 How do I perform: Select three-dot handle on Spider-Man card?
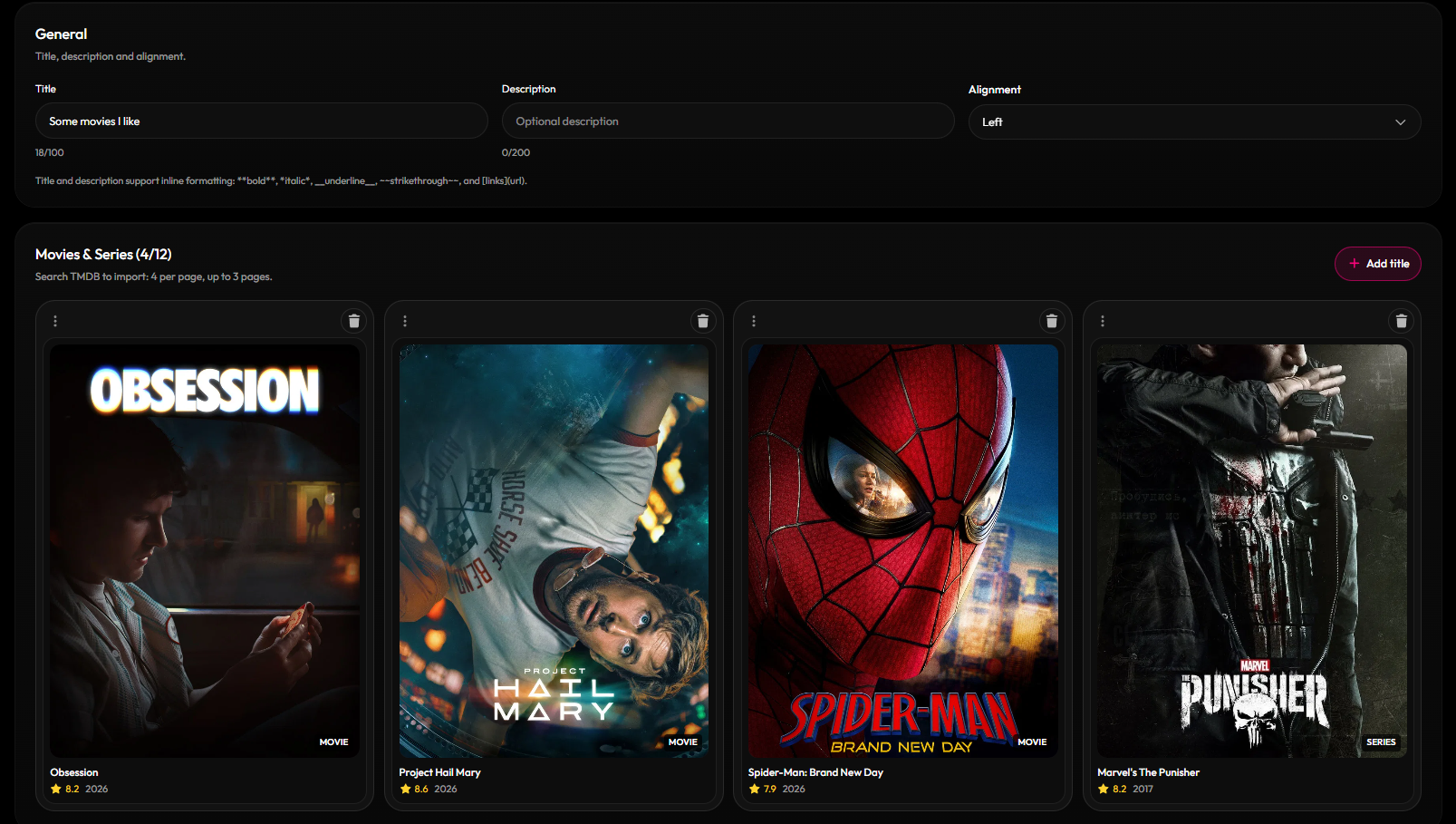tap(754, 321)
